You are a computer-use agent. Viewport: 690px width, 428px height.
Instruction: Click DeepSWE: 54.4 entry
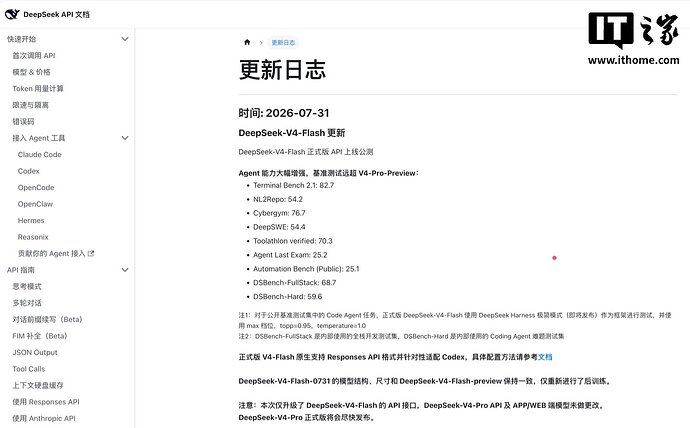(x=279, y=227)
